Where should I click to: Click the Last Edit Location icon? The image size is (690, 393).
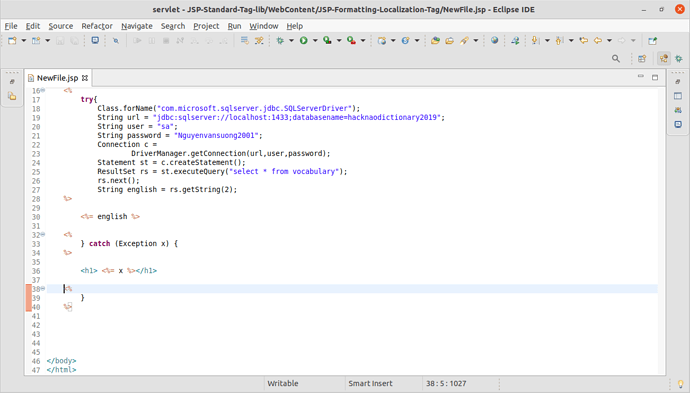point(584,40)
